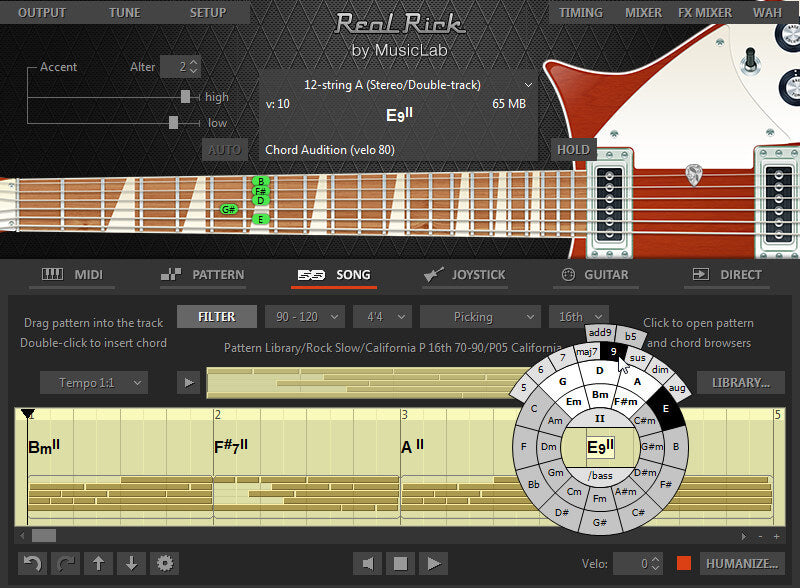Open song settings with the gear icon
The height and width of the screenshot is (588, 800).
(163, 563)
